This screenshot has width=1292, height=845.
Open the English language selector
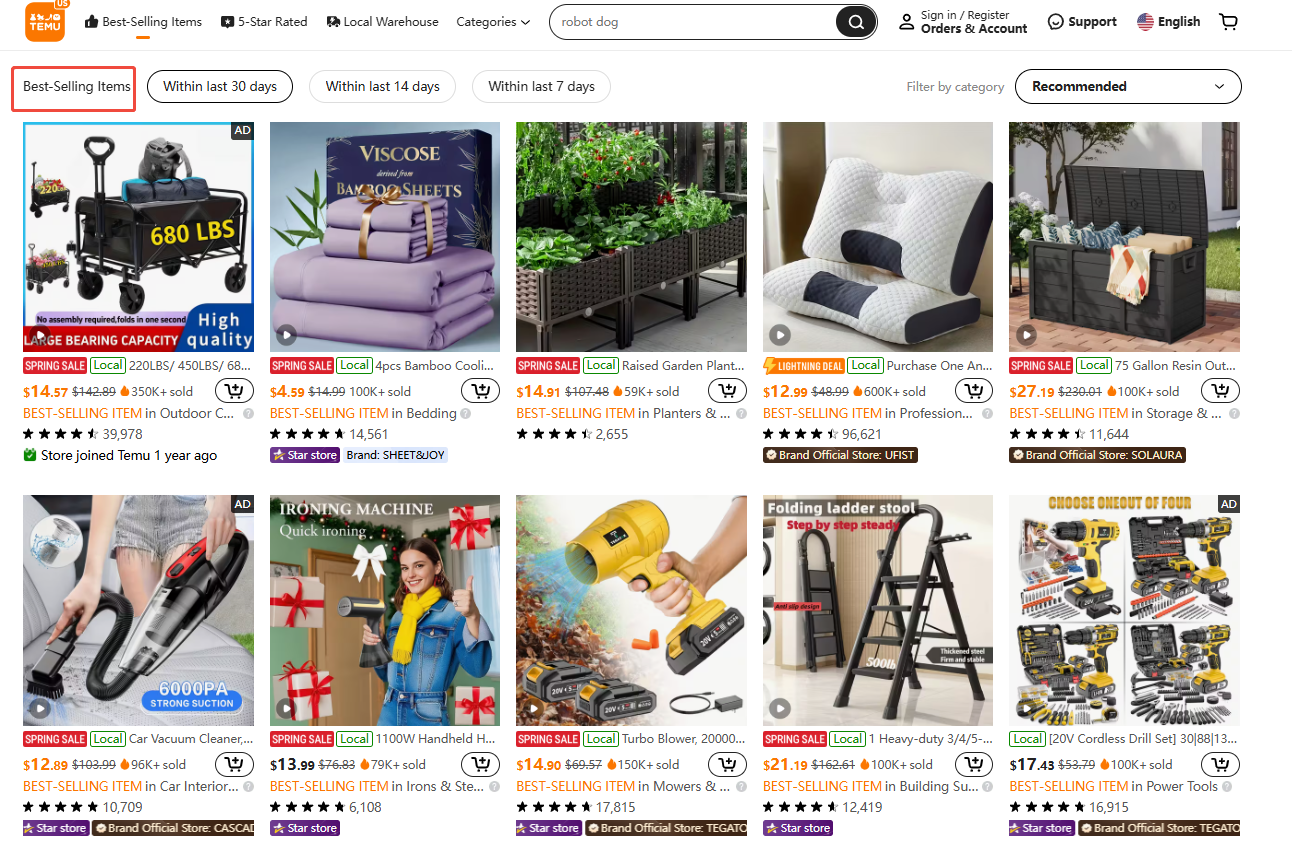tap(1168, 22)
